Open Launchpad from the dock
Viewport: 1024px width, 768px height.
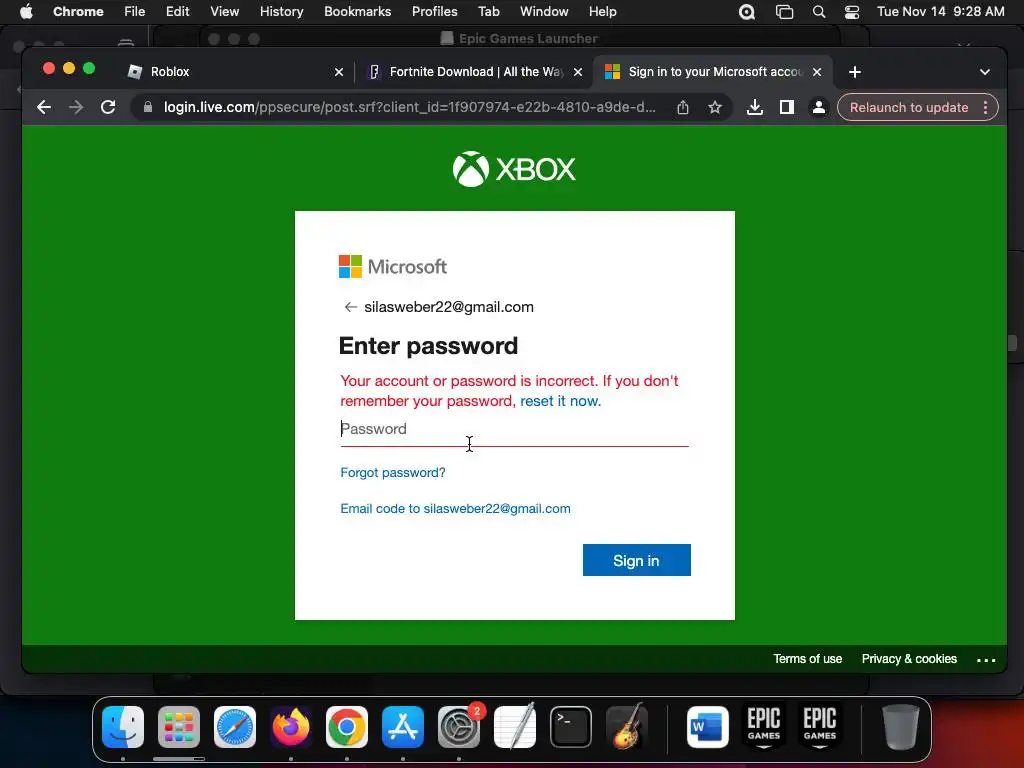(x=179, y=727)
